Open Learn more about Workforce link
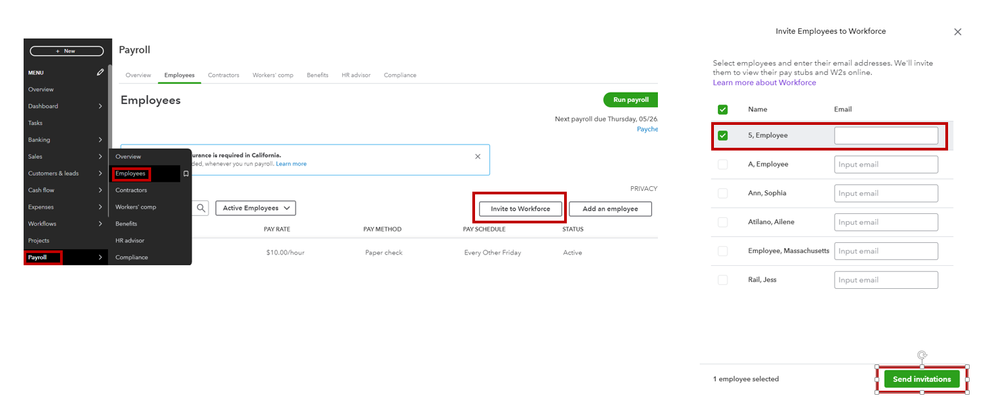 coord(764,83)
